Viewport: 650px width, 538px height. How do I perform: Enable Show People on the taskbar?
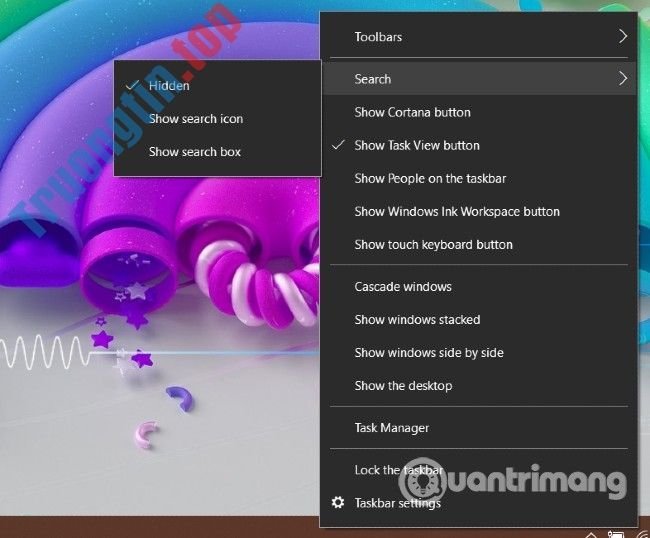[x=430, y=178]
